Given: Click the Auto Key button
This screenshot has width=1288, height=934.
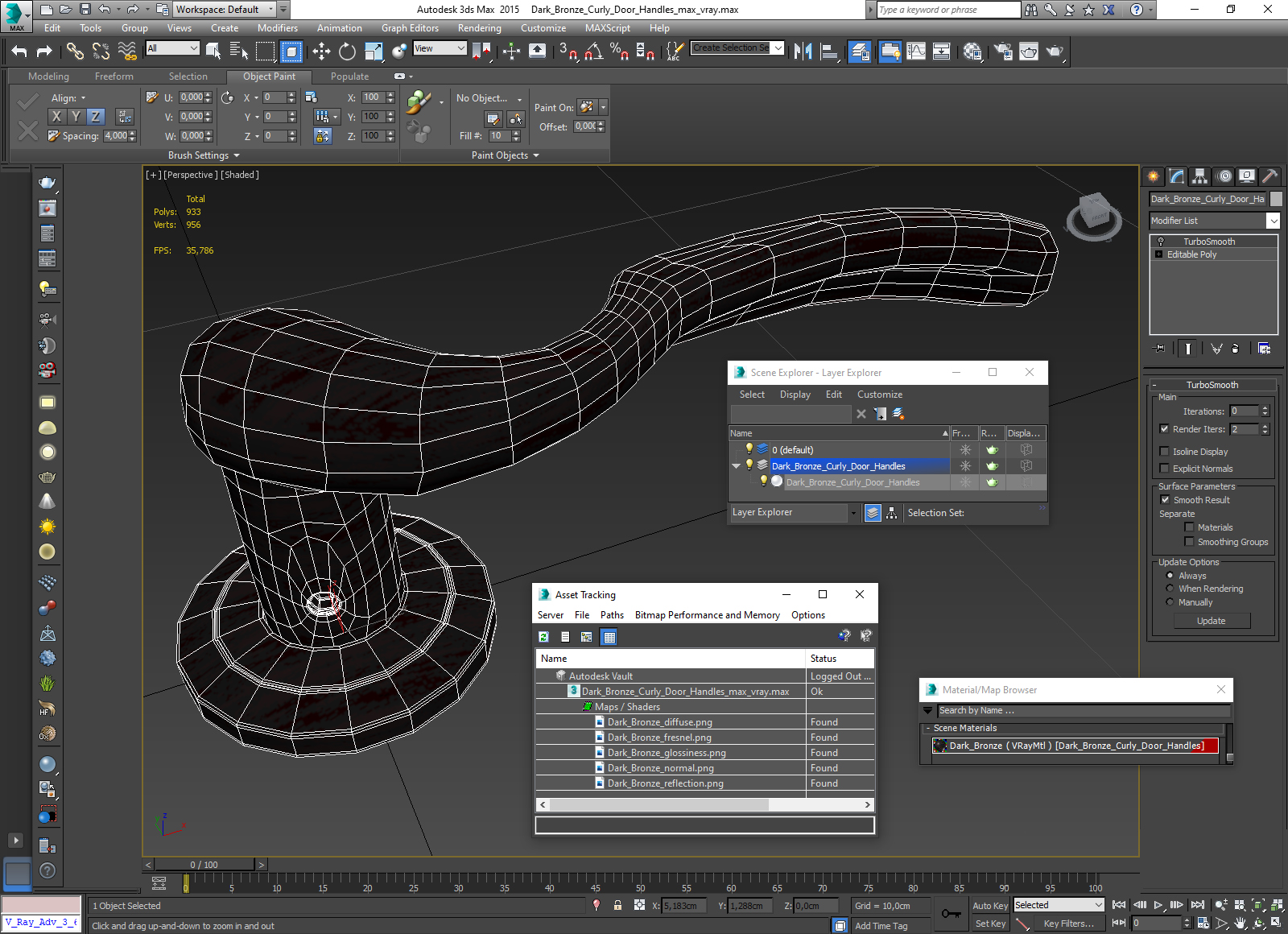Looking at the screenshot, I should point(989,906).
